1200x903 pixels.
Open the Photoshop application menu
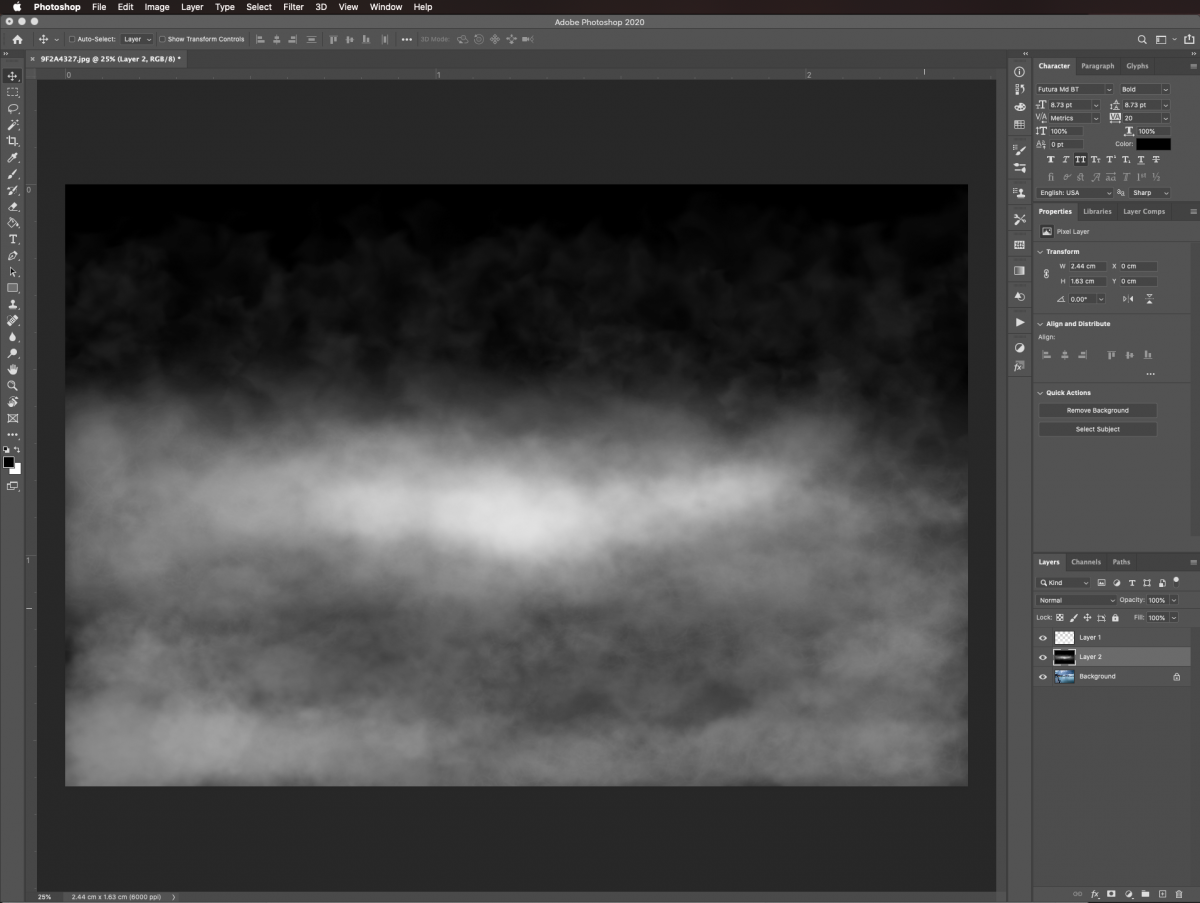click(x=57, y=7)
